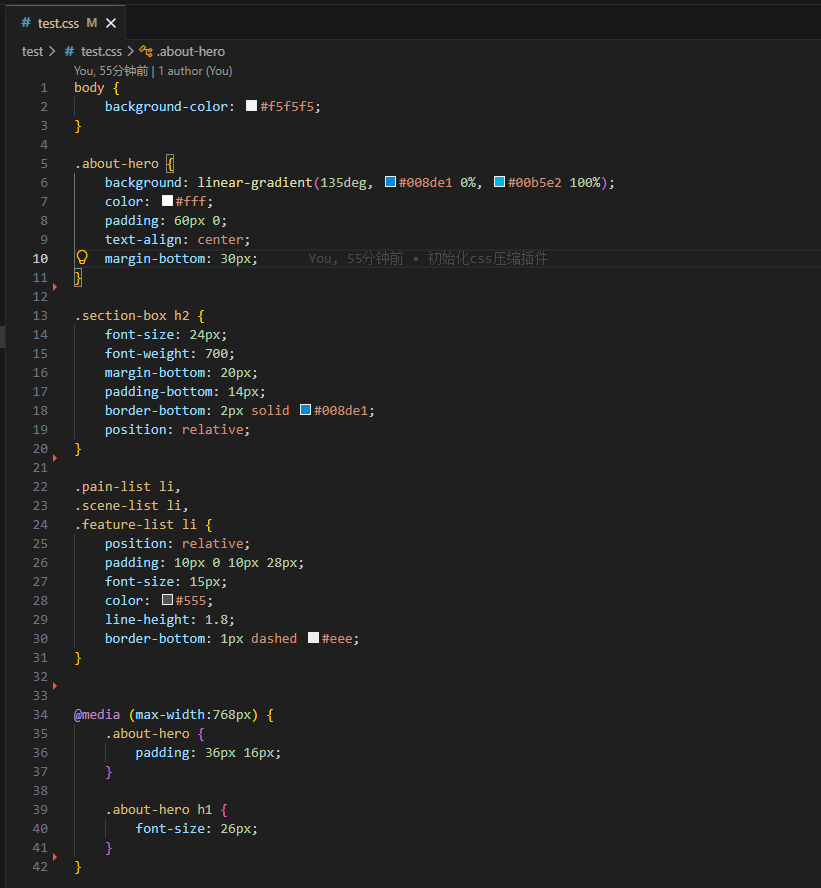Click the inline blame text on line 10

(428, 259)
